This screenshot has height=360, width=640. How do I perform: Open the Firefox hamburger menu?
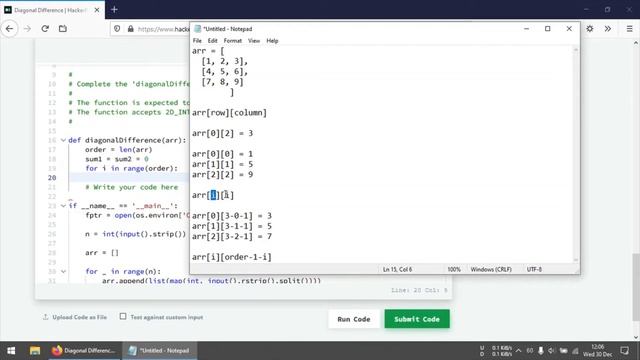click(629, 29)
